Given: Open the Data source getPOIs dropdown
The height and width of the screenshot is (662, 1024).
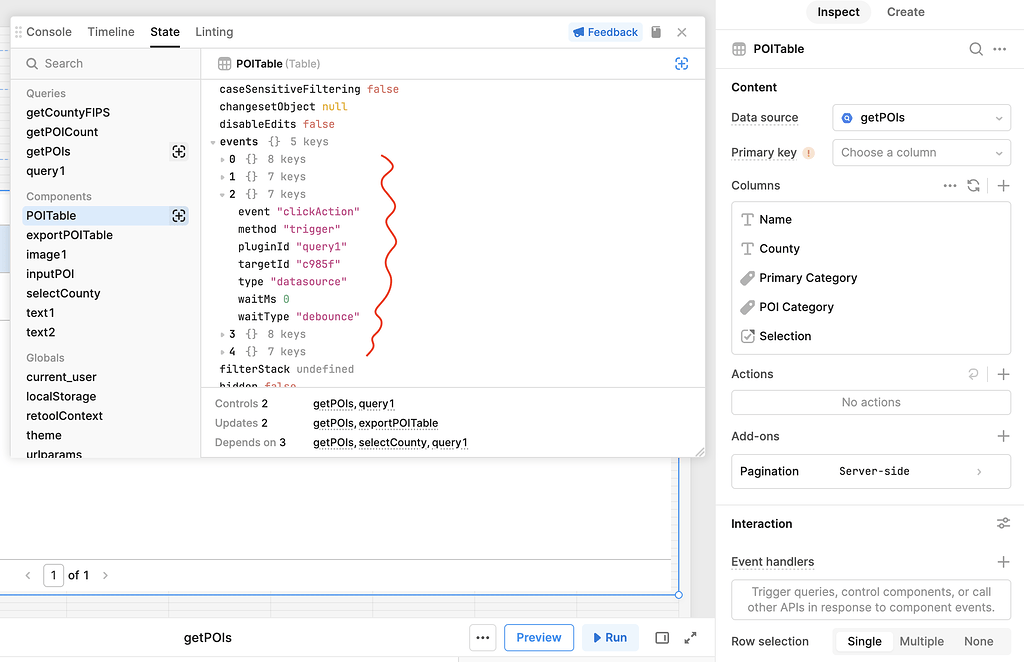Looking at the screenshot, I should 921,118.
